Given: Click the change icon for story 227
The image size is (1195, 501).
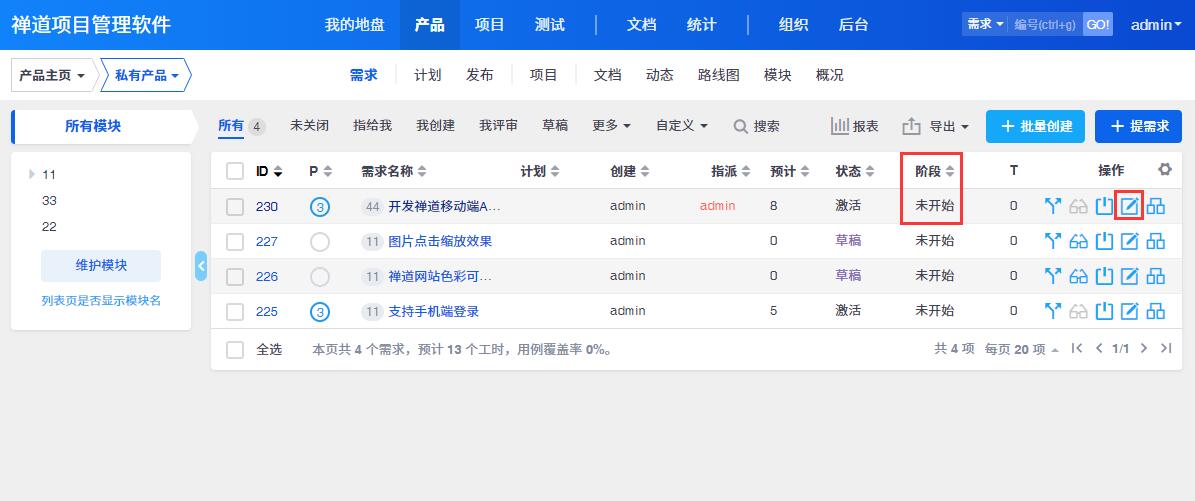Looking at the screenshot, I should point(1052,241).
